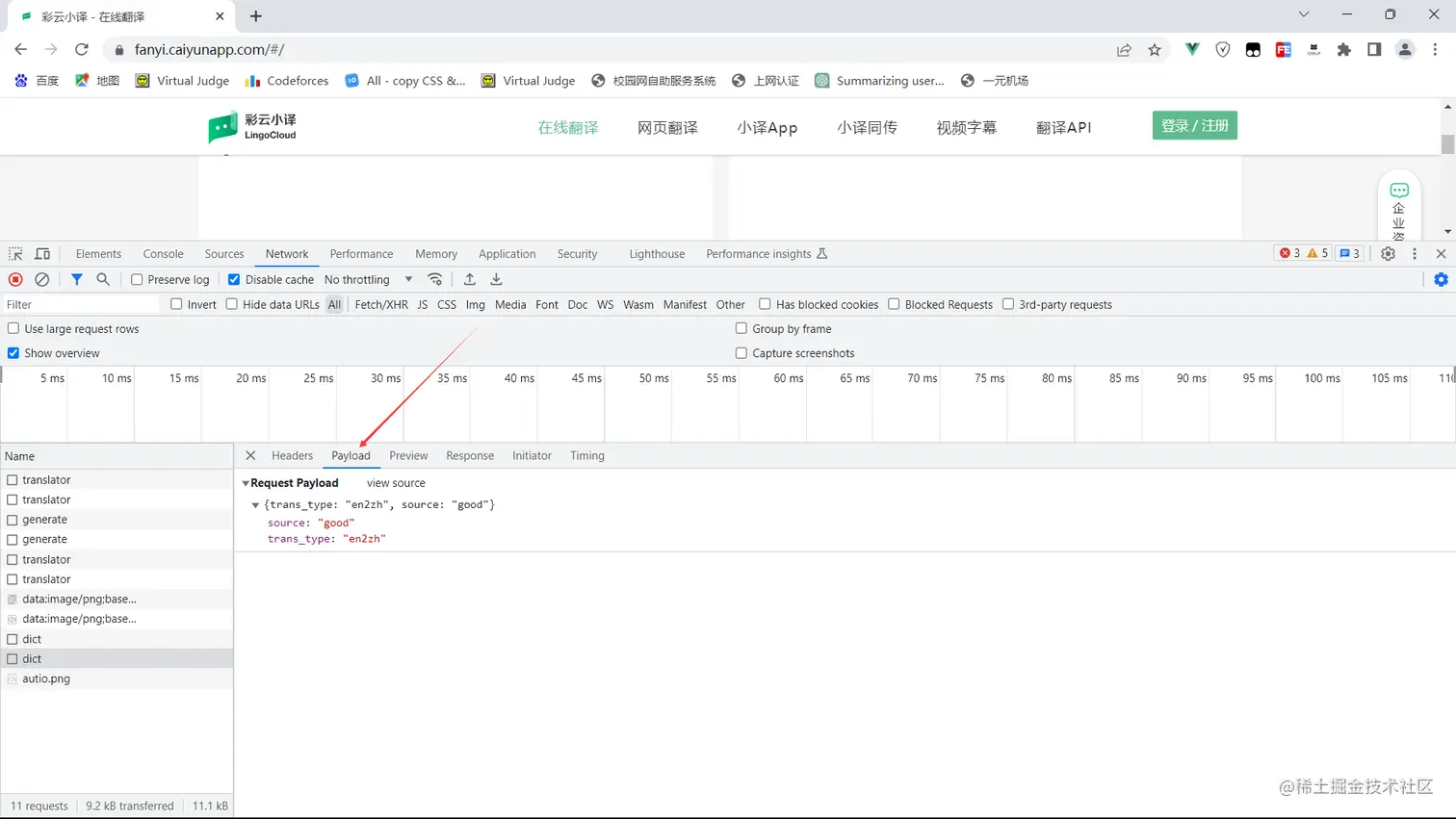Click the address bar URL

[209, 49]
